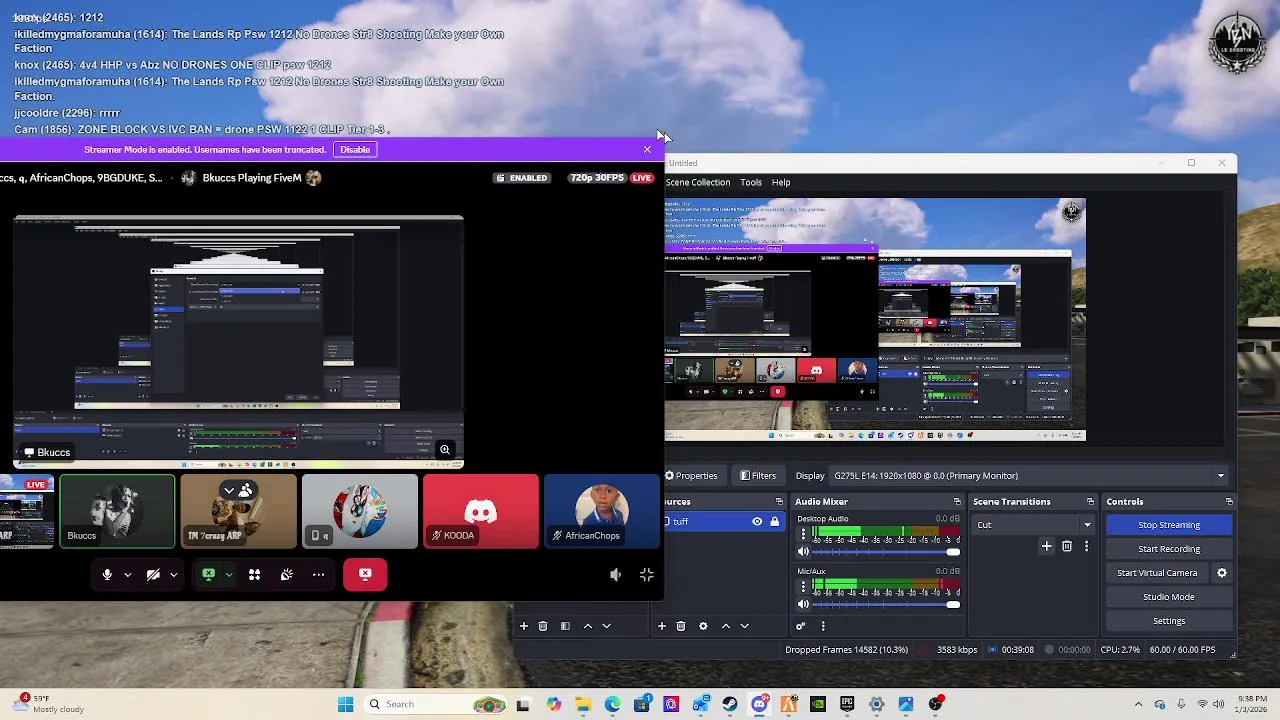
Task: Turn on camera in Discord call controls
Action: 153,575
